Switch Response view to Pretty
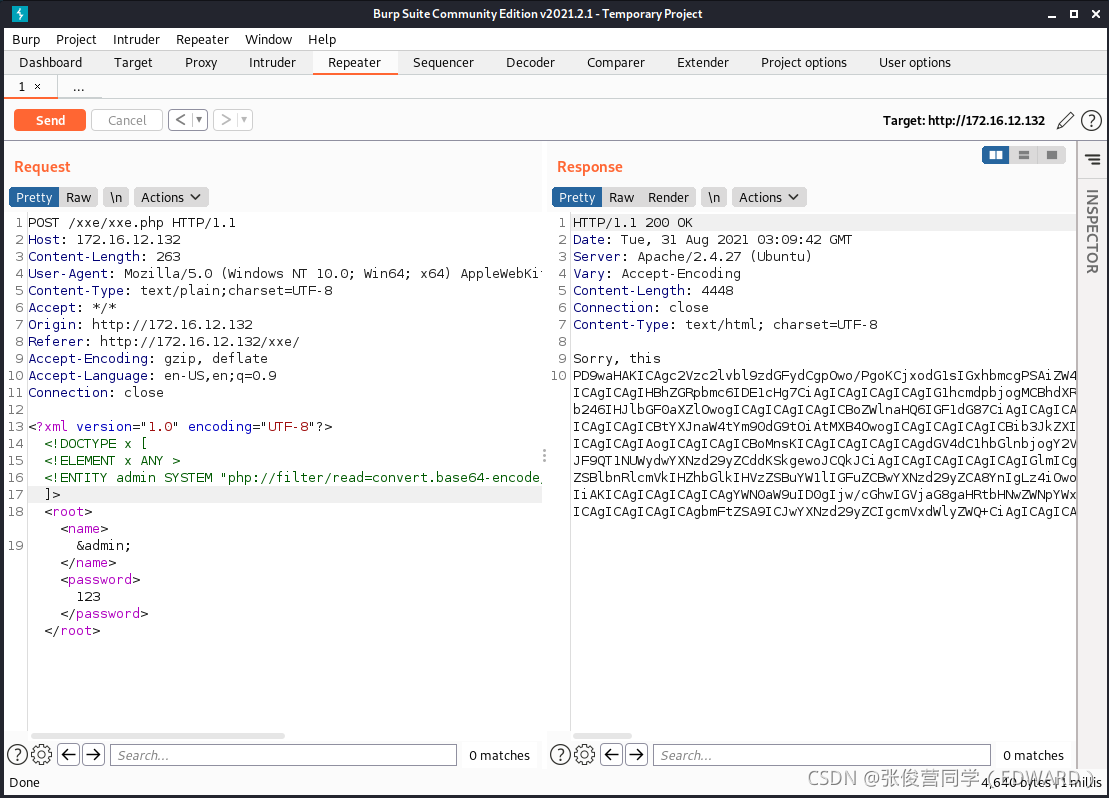 577,197
